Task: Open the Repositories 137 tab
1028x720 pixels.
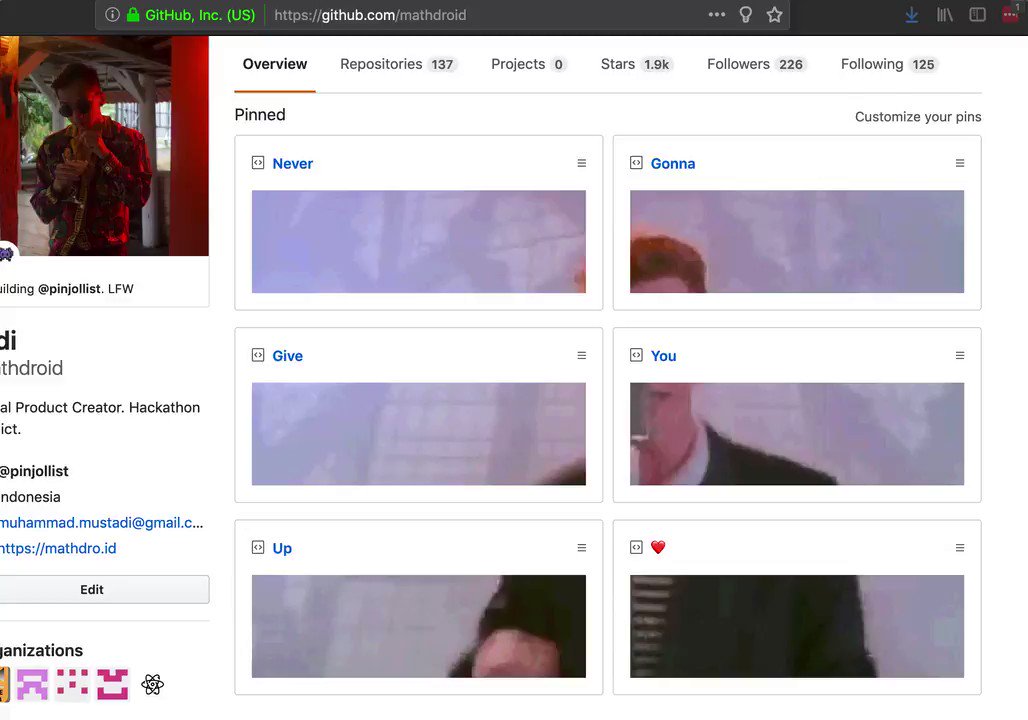Action: pyautogui.click(x=398, y=64)
